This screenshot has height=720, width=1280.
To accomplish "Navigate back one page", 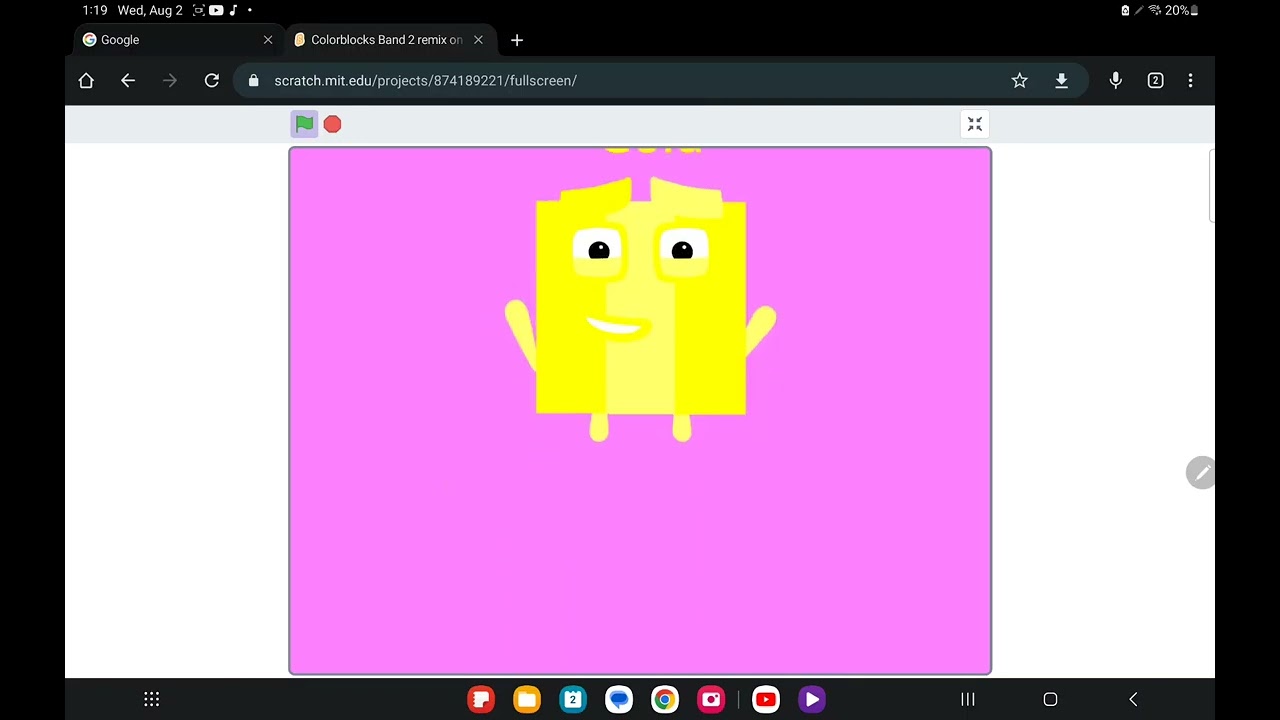I will pyautogui.click(x=128, y=80).
